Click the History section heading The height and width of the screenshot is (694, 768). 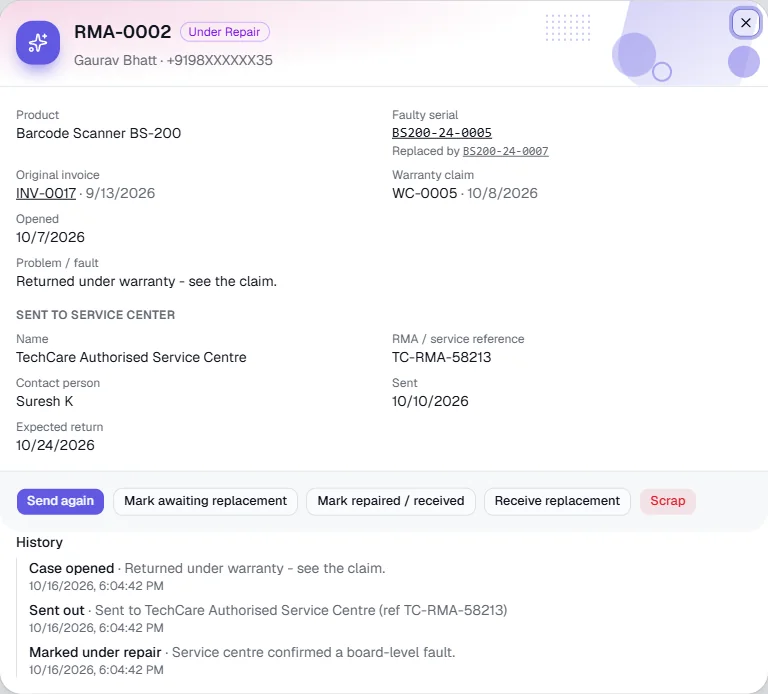pos(40,542)
